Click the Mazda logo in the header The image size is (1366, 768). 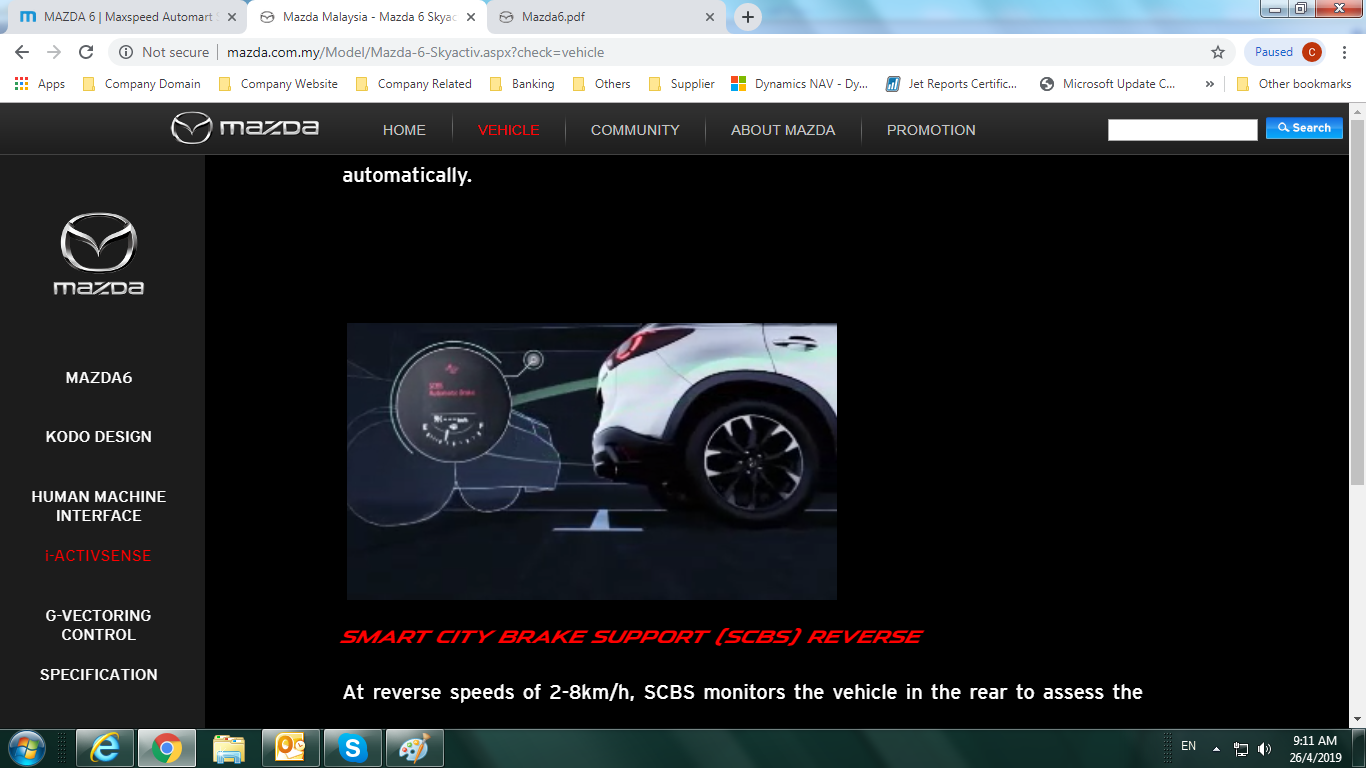coord(245,128)
